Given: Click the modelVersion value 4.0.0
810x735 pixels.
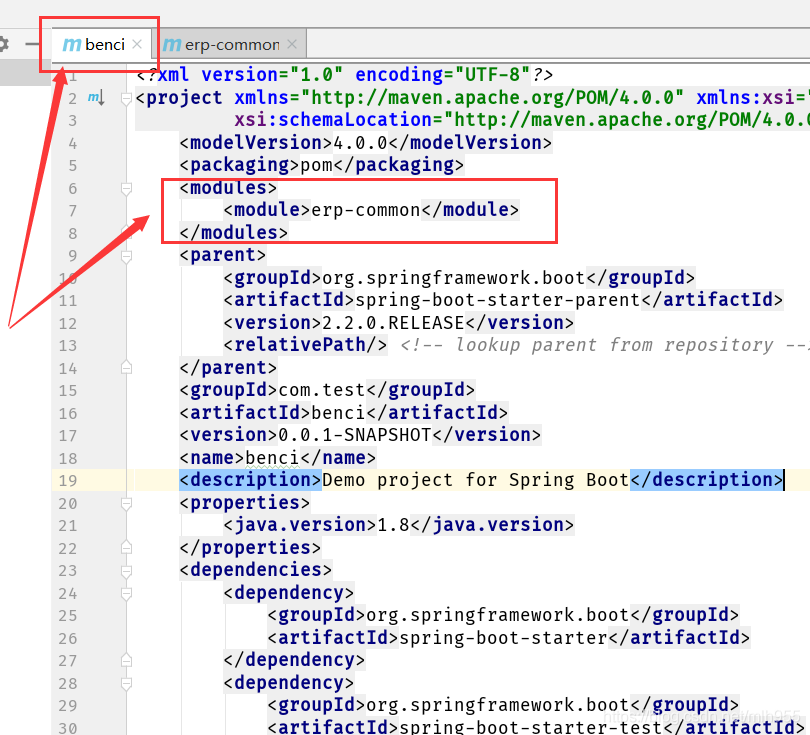Looking at the screenshot, I should point(361,143).
